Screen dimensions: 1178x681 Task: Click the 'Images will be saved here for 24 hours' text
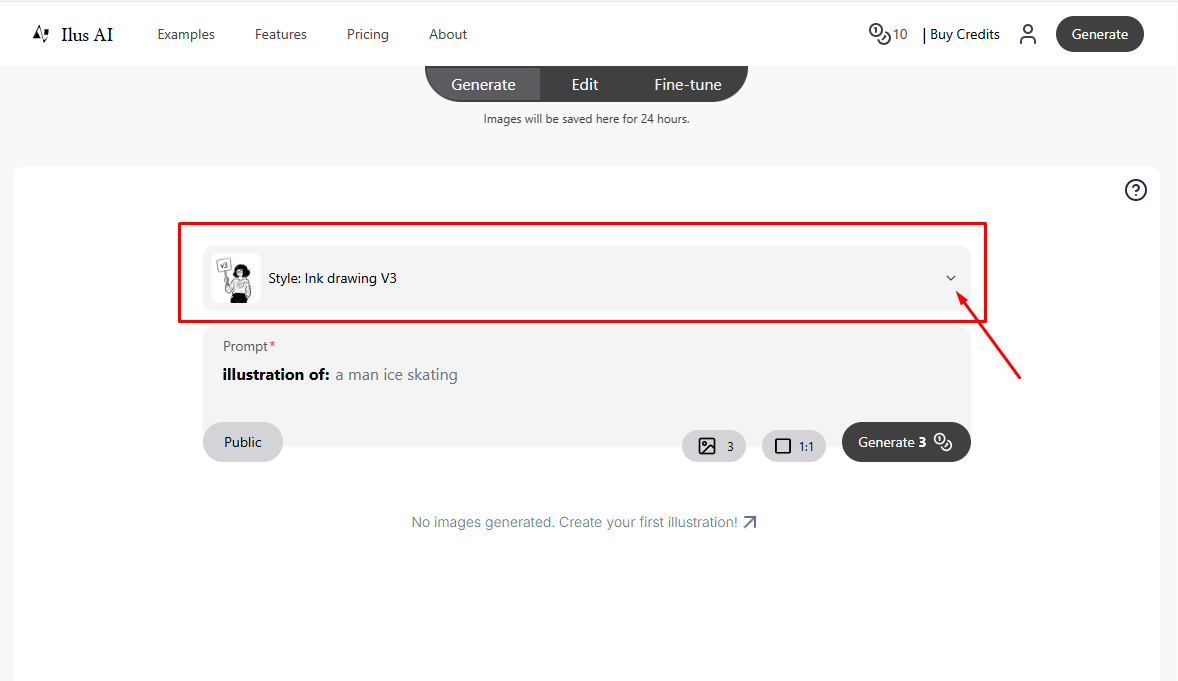[586, 119]
